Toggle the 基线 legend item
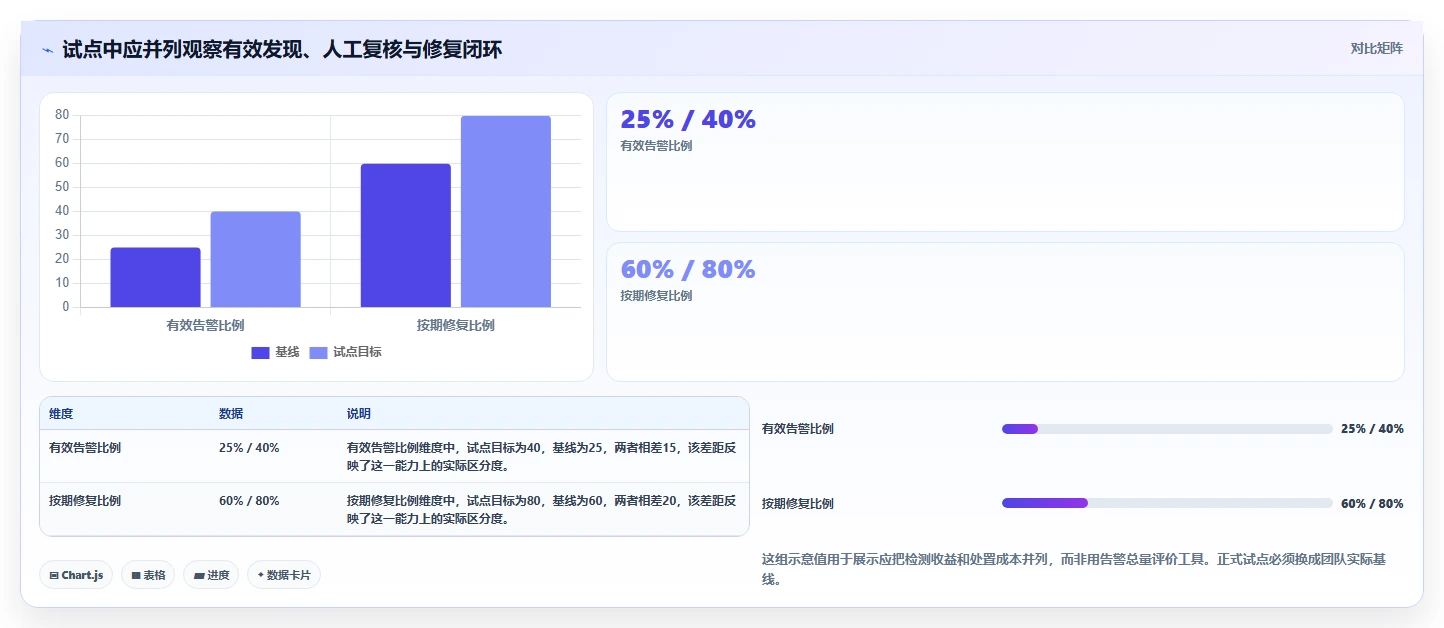The height and width of the screenshot is (628, 1444). [275, 352]
